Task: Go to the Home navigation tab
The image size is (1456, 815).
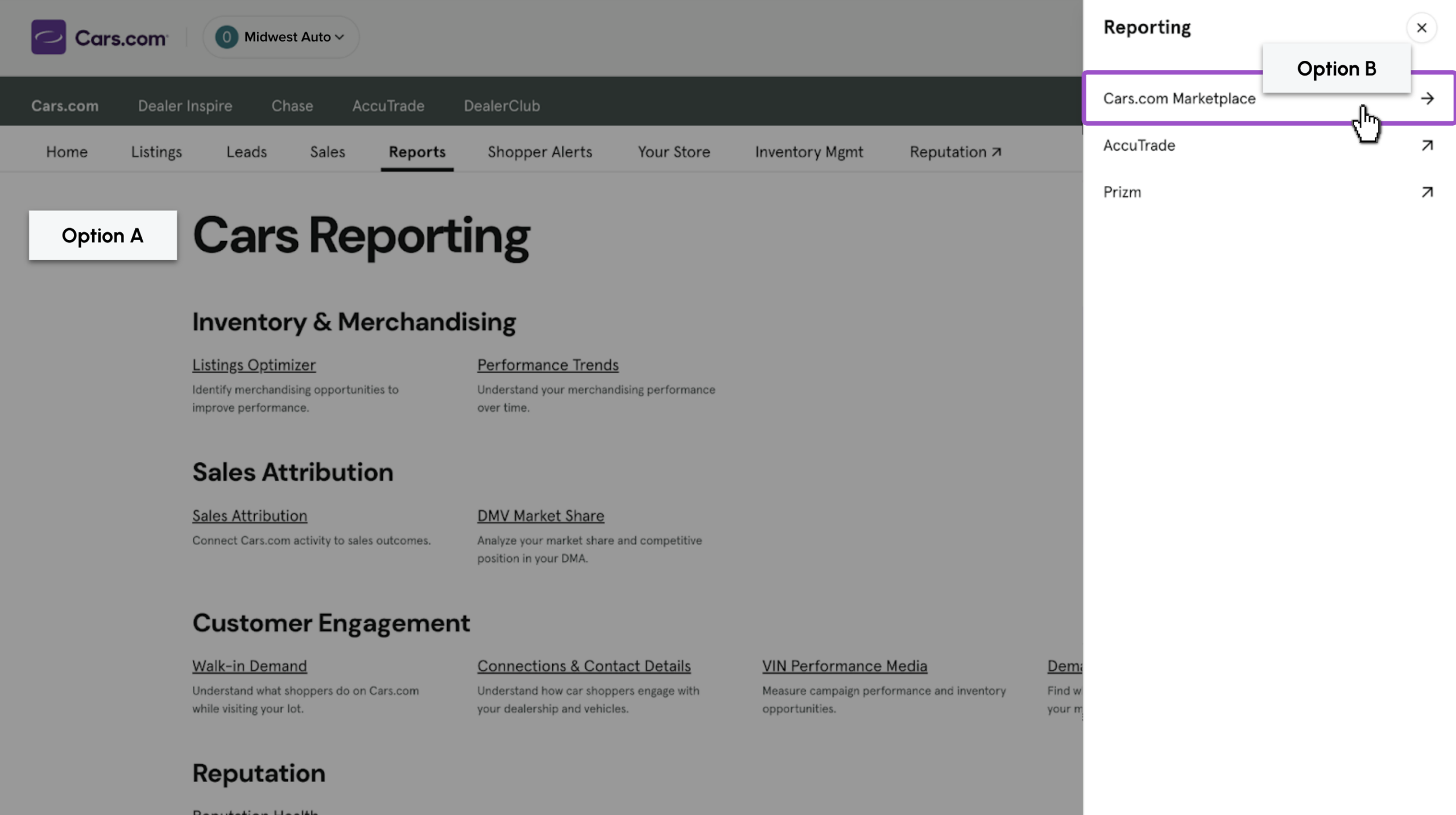Action: click(x=67, y=152)
